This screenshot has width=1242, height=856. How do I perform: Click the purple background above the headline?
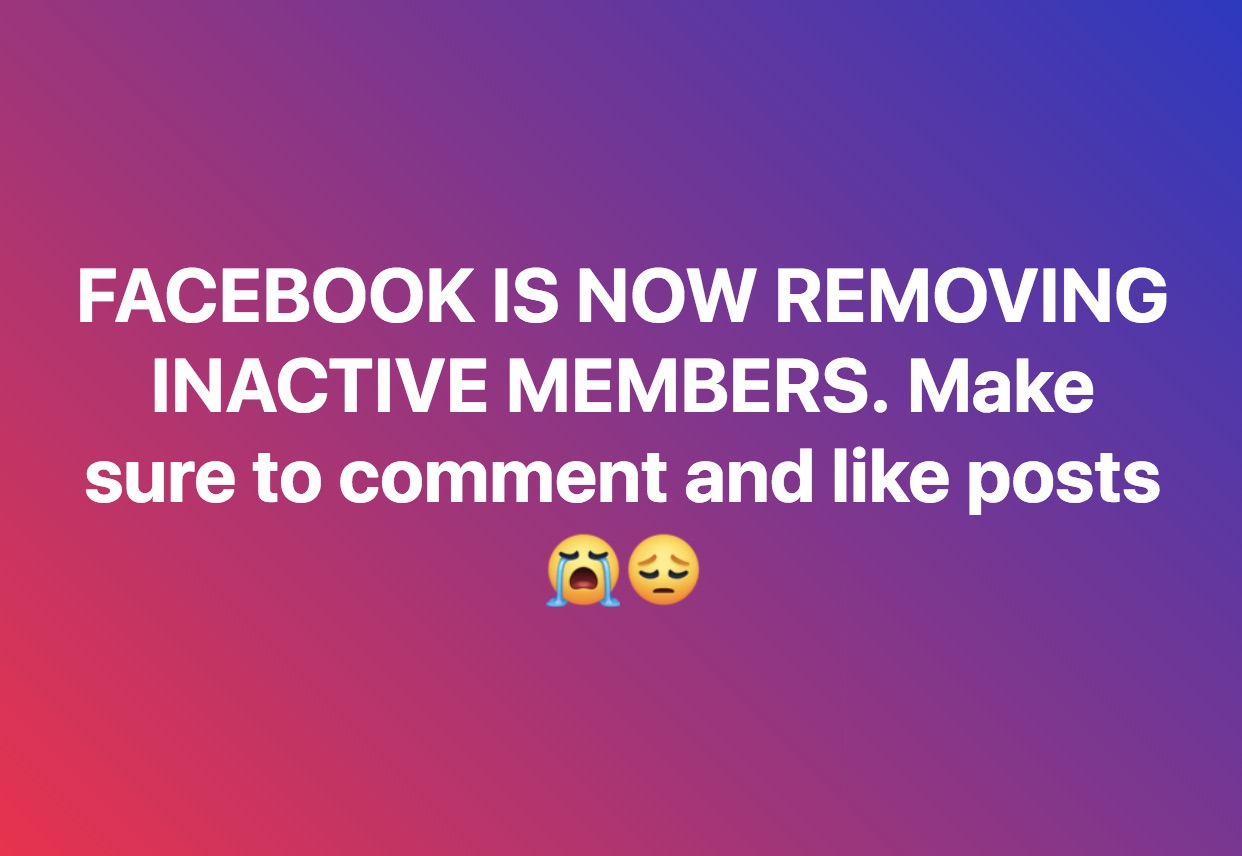coord(621,130)
